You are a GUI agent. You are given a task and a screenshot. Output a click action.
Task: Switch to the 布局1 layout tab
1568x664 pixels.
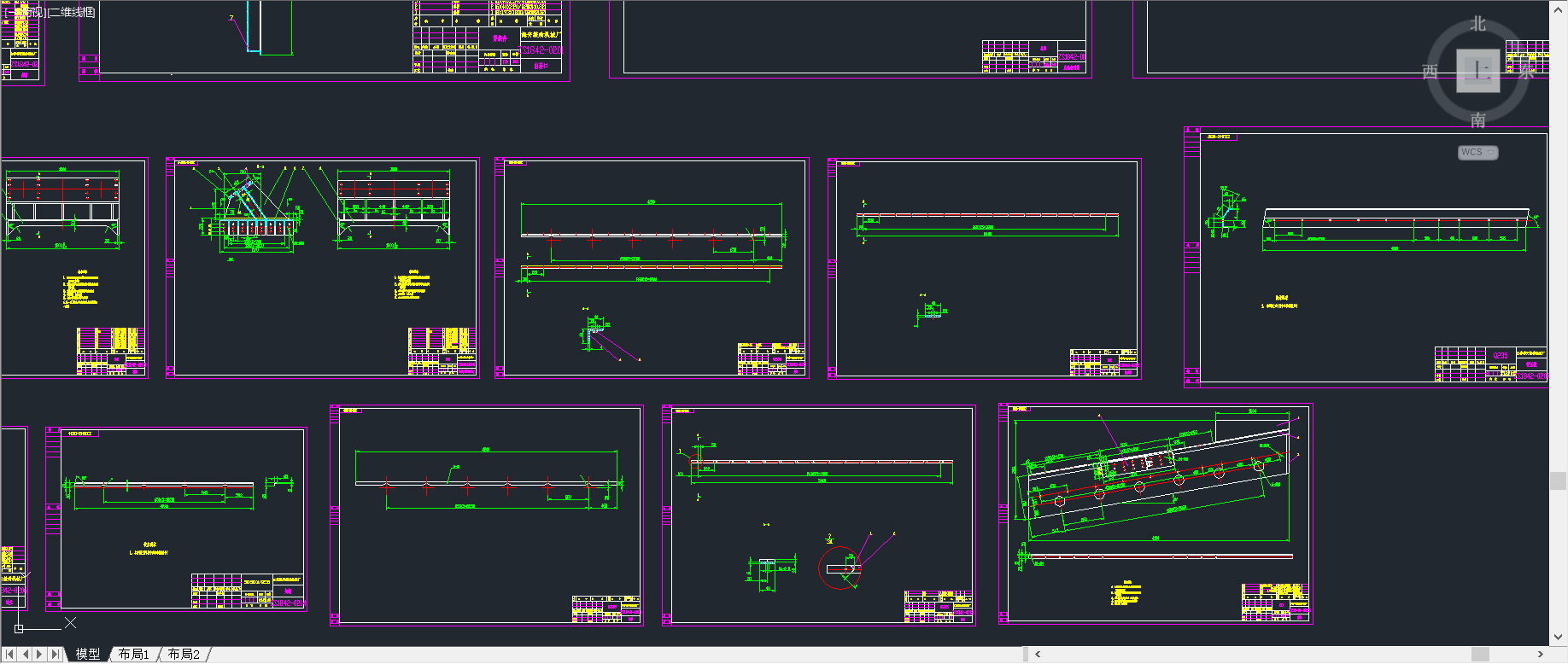point(134,655)
